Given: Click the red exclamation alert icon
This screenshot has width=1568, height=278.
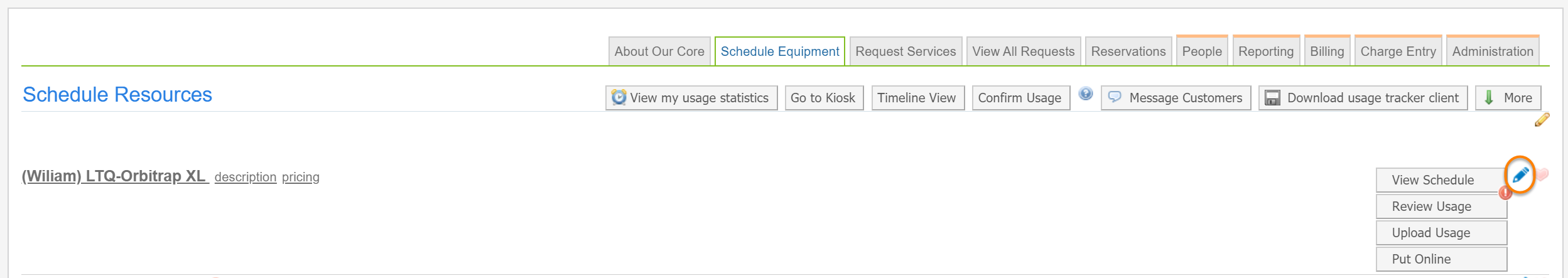Looking at the screenshot, I should click(x=1505, y=193).
